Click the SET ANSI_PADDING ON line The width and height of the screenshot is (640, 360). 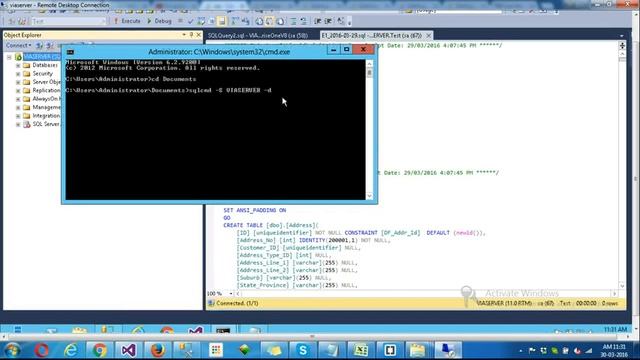click(255, 210)
